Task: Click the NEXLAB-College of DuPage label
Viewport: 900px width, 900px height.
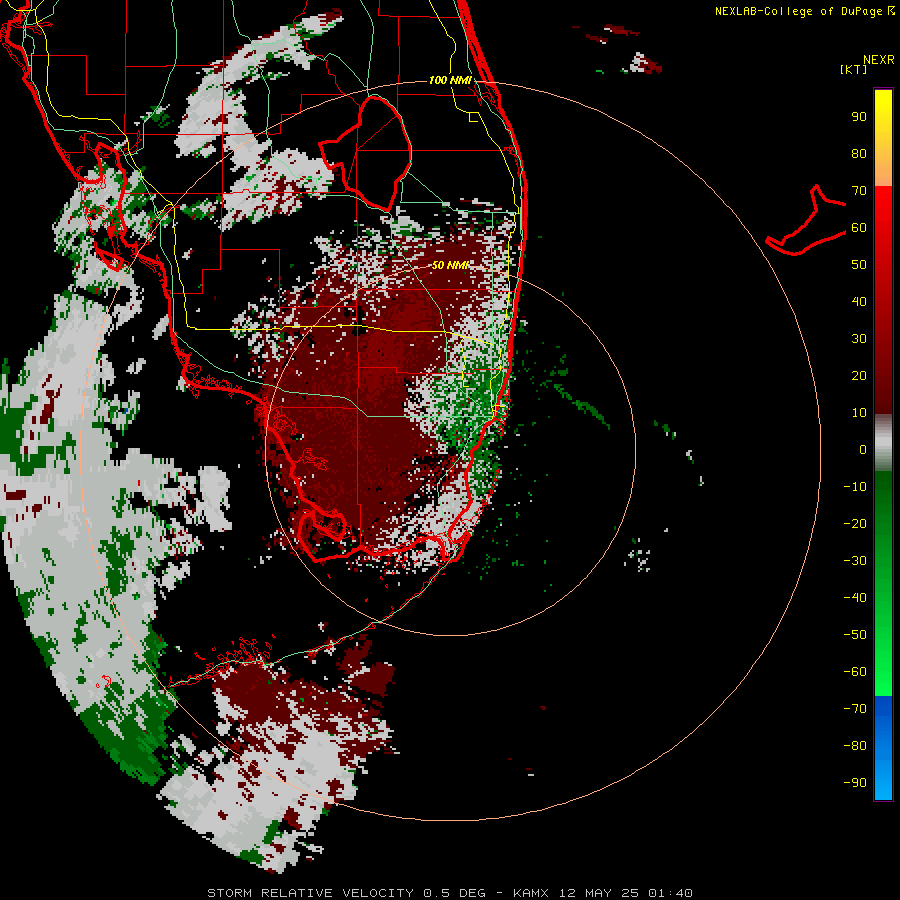Action: point(804,11)
